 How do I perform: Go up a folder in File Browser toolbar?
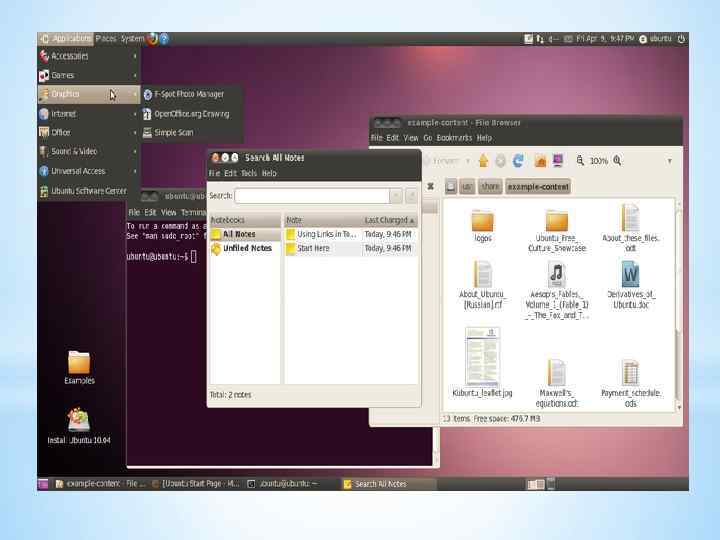click(483, 161)
